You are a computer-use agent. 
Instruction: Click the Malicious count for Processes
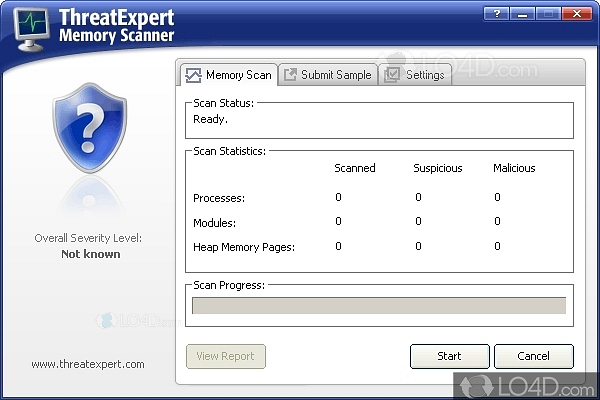497,197
